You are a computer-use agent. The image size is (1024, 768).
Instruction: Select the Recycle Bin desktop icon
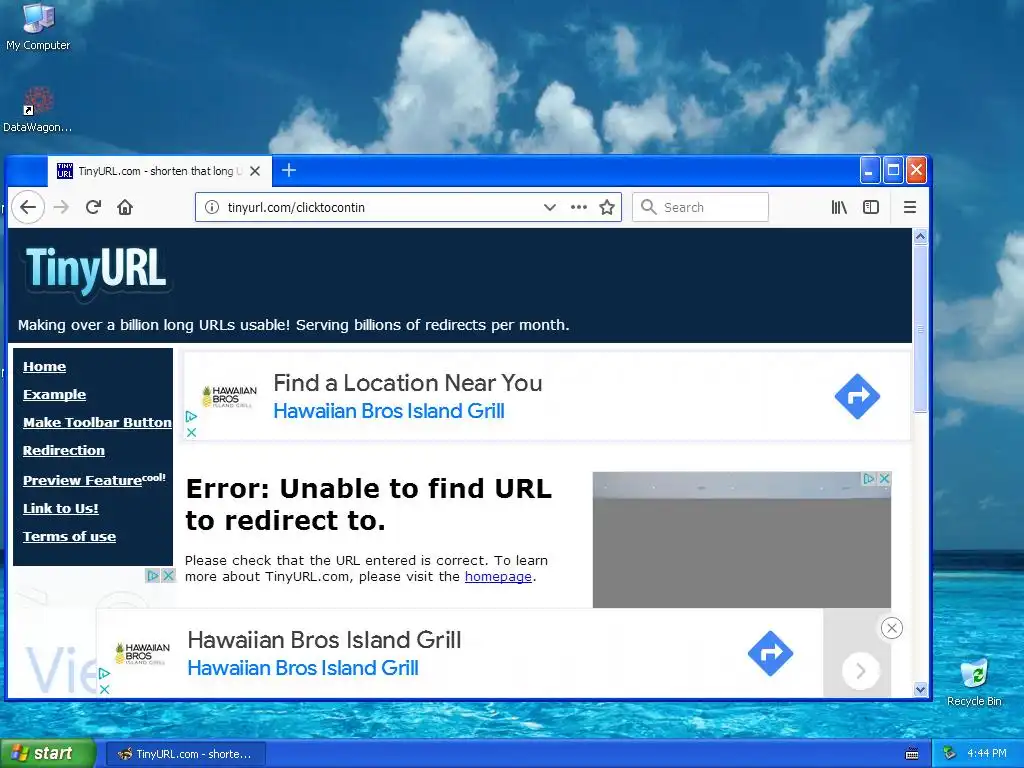(x=974, y=683)
